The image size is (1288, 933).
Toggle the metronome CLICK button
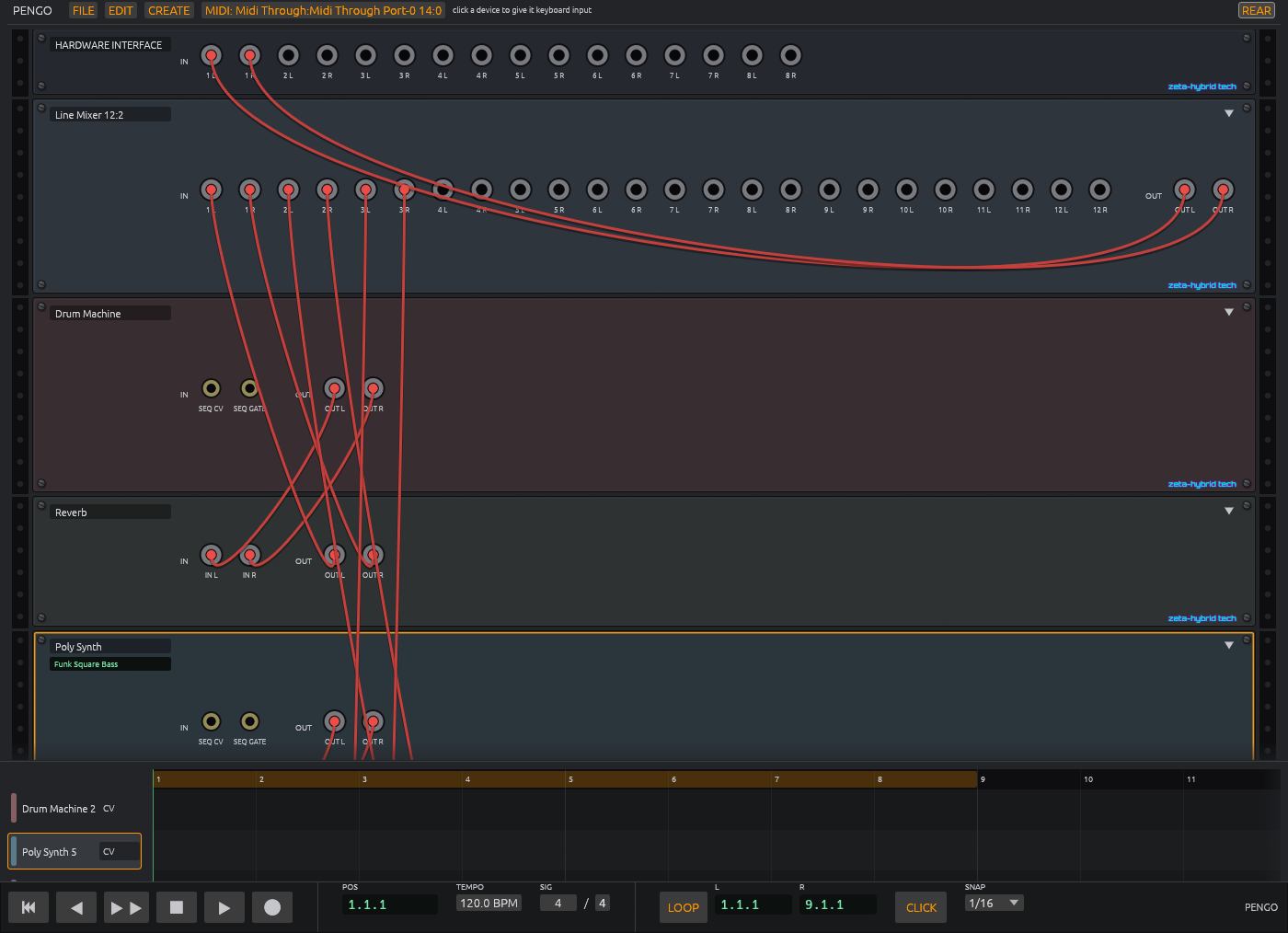click(921, 907)
